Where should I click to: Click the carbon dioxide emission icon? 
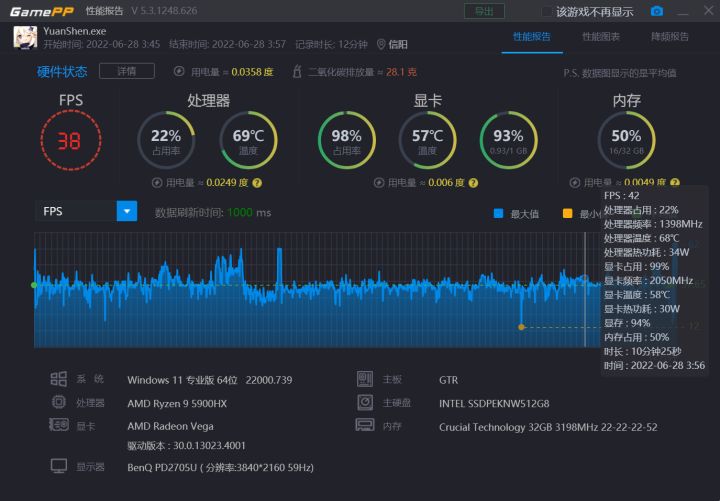(x=297, y=72)
